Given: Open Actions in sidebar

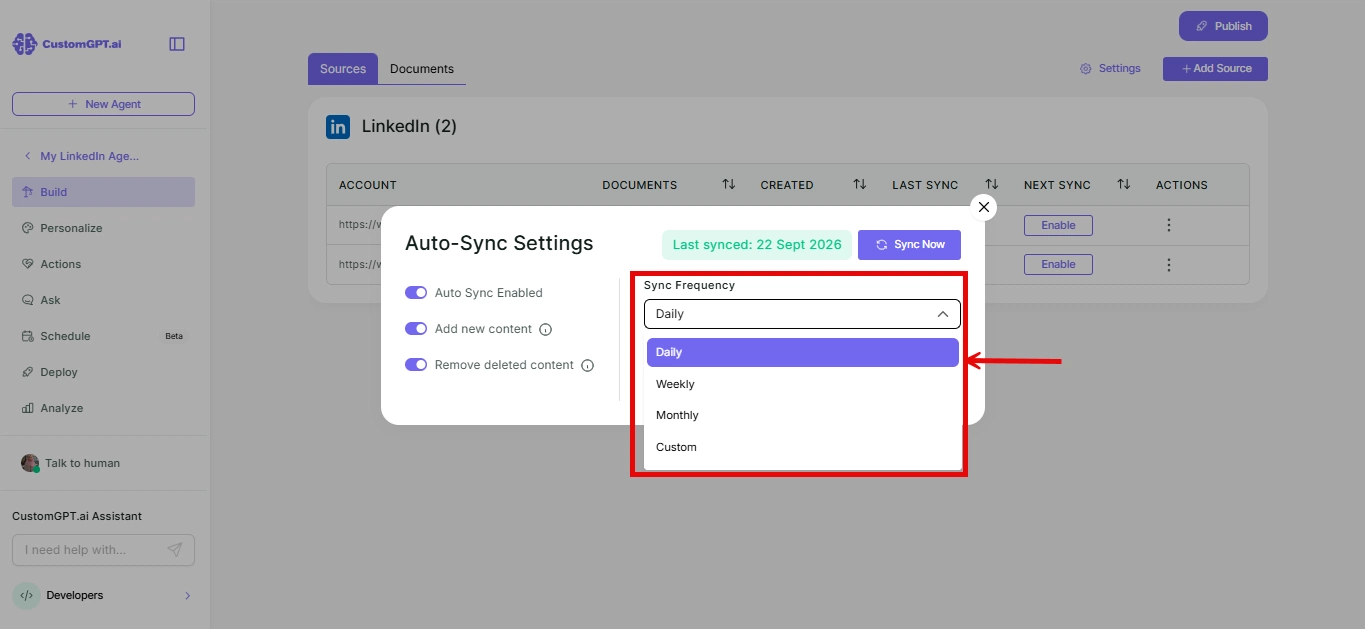Looking at the screenshot, I should (103, 264).
